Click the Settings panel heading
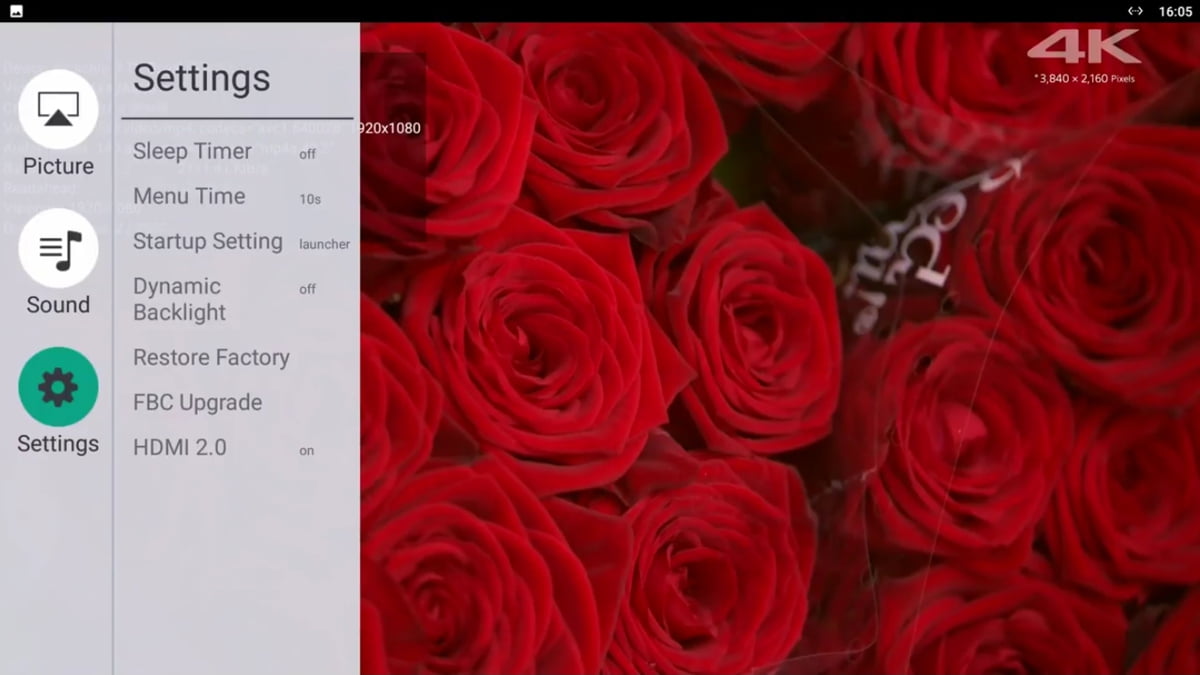Screen dimensions: 1200x675 click(x=201, y=78)
